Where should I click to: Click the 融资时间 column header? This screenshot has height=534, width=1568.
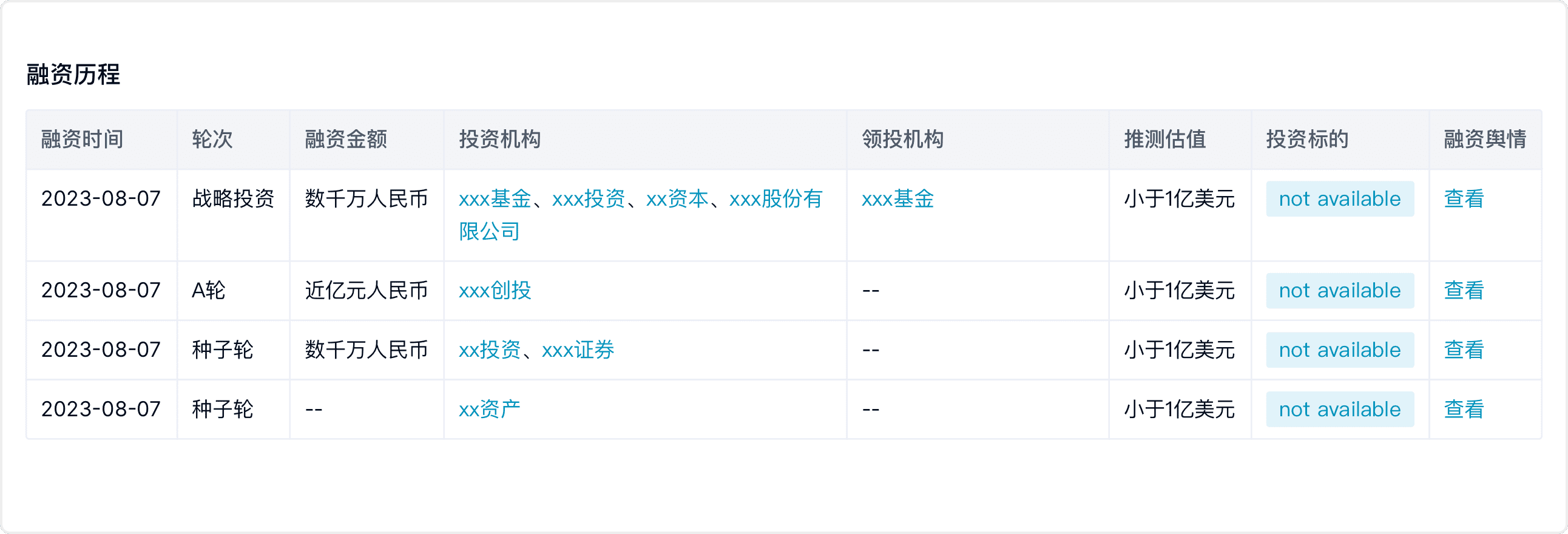click(82, 140)
